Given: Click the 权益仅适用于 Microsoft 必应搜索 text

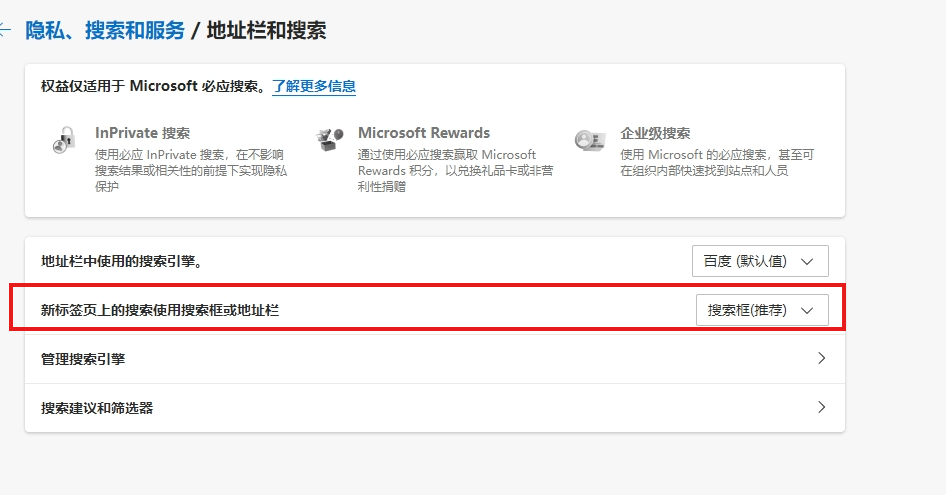Looking at the screenshot, I should point(153,86).
